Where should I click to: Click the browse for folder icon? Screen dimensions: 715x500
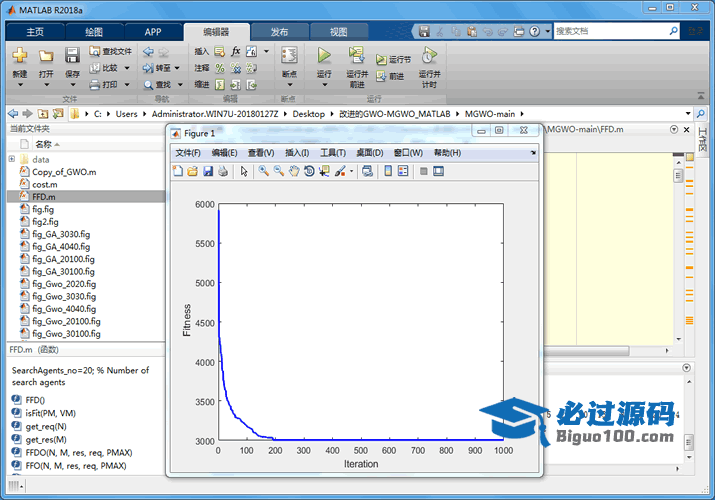coord(58,113)
